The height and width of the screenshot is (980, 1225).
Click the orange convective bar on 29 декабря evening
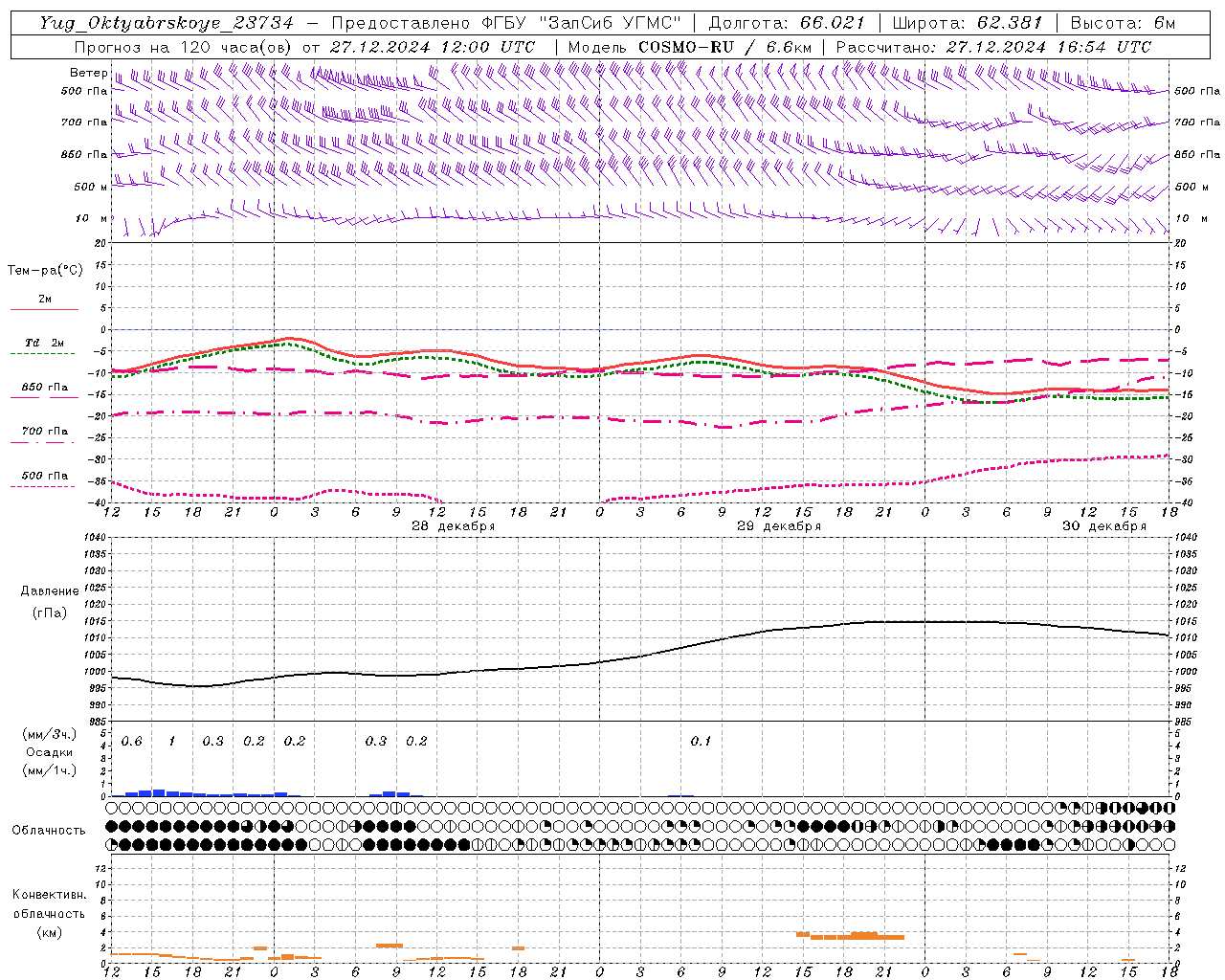[850, 936]
